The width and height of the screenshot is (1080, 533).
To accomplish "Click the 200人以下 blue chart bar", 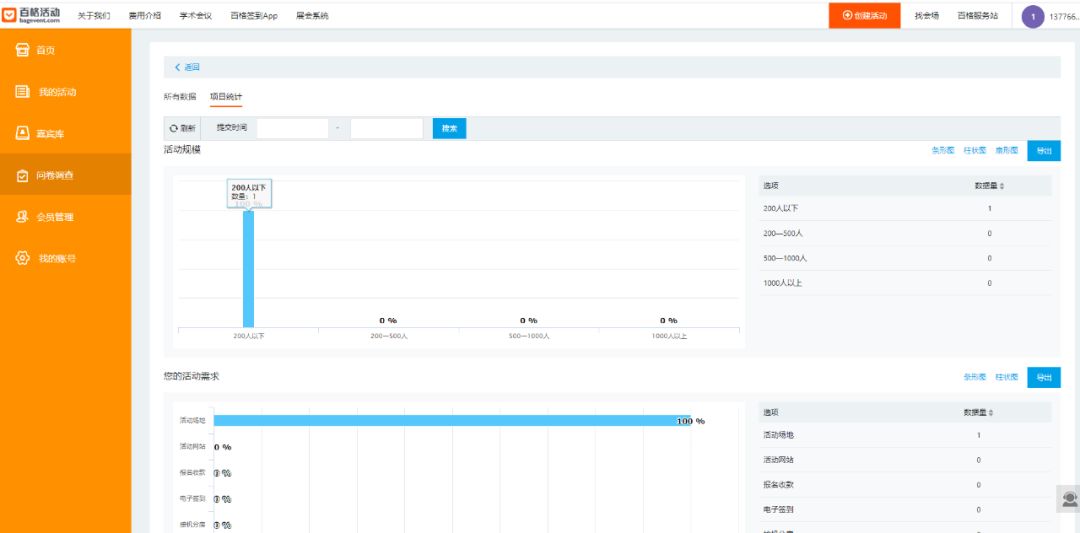I will [x=249, y=269].
